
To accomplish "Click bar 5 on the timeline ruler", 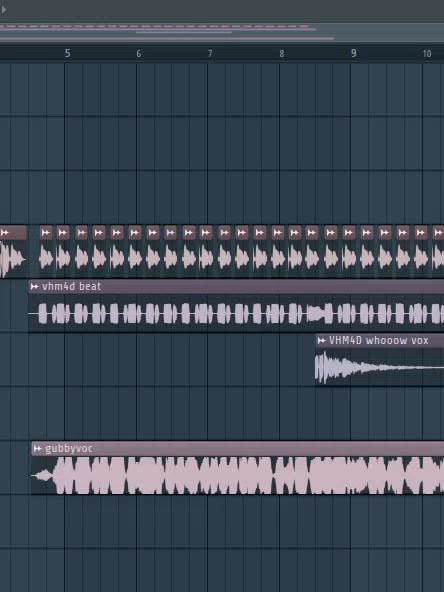I will 67,54.
